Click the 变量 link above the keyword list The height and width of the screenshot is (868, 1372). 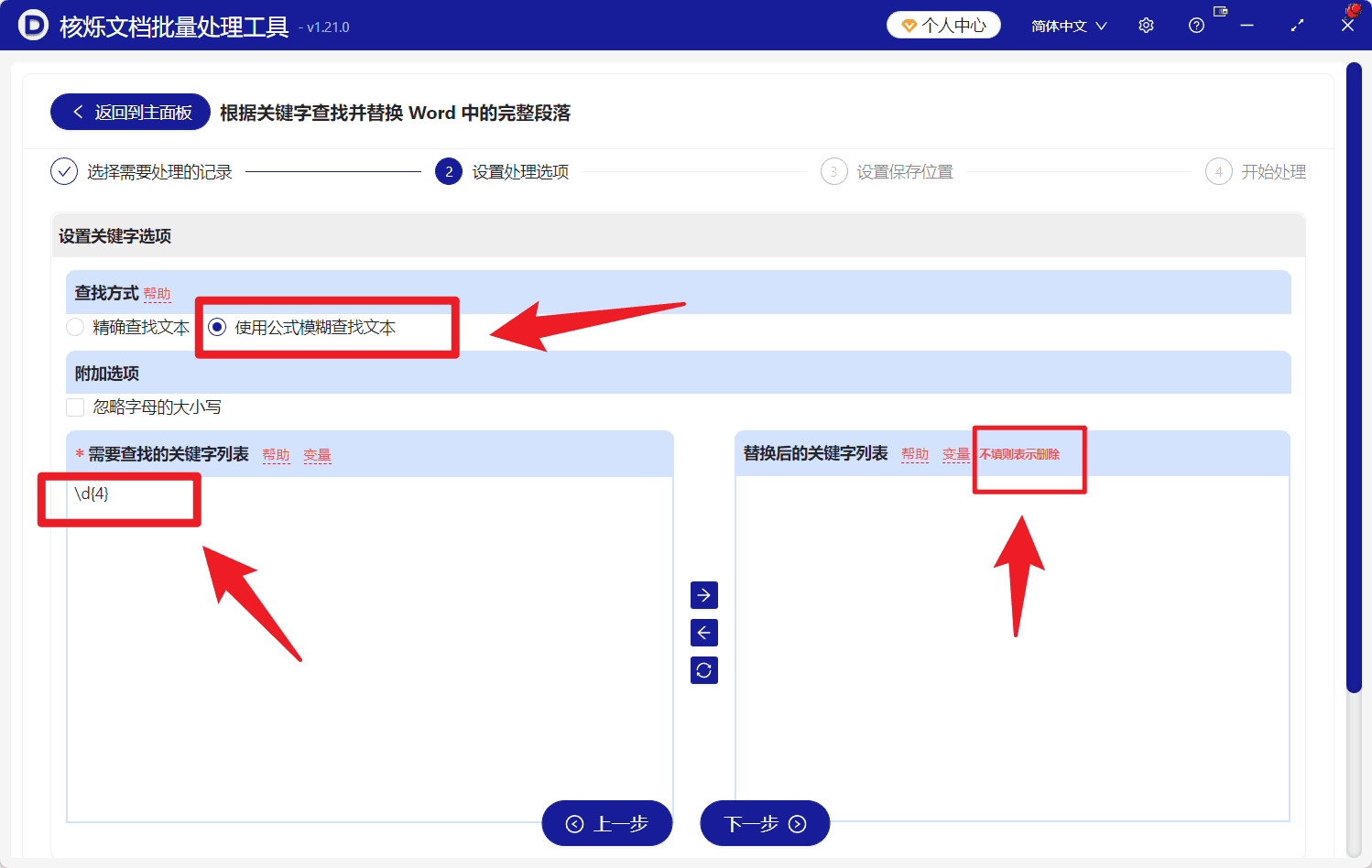[x=317, y=454]
